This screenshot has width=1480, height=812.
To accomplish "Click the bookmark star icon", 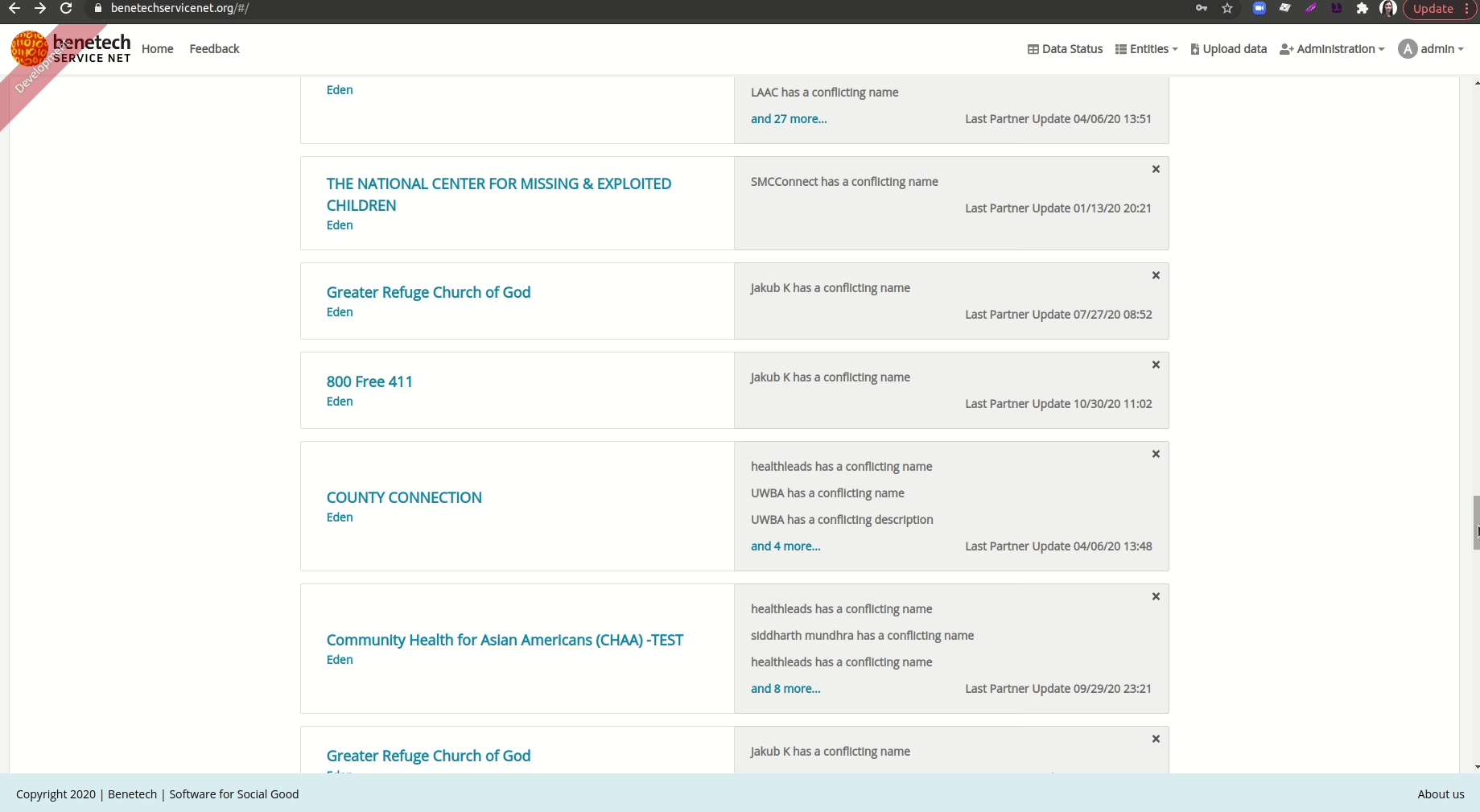I will pyautogui.click(x=1227, y=9).
